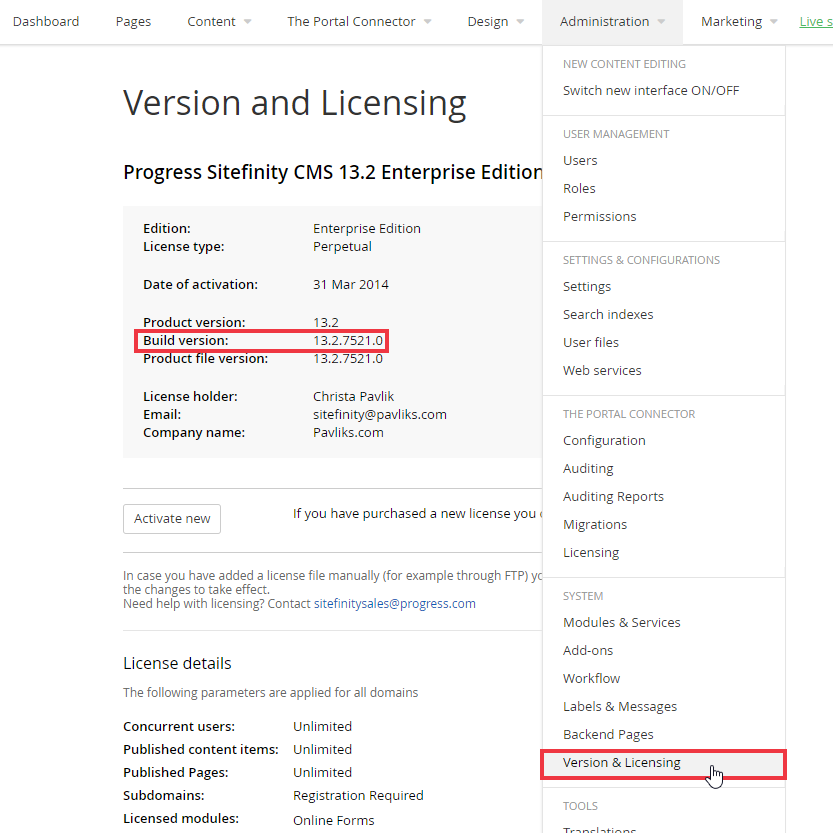Screen dimensions: 833x833
Task: Open Web services
Action: 602,371
